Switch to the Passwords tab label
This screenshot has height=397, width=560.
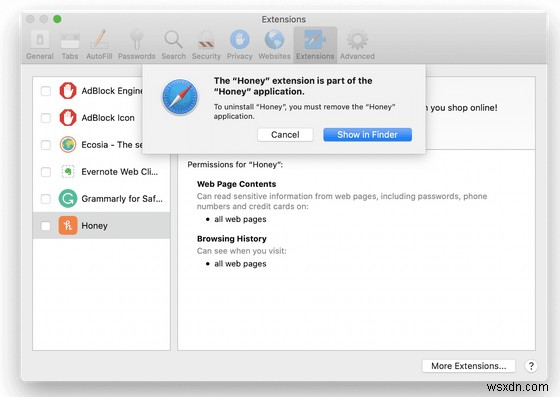[x=136, y=56]
